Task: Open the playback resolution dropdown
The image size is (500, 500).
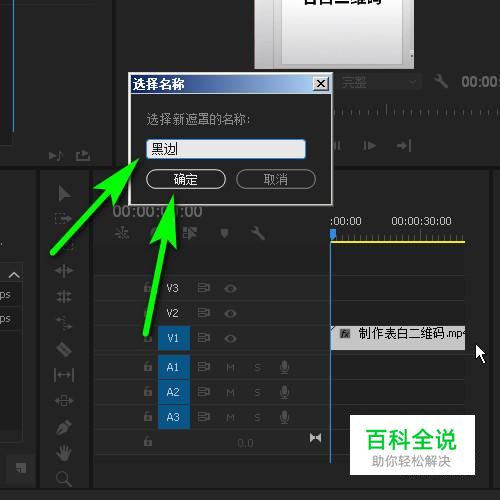Action: pyautogui.click(x=381, y=82)
